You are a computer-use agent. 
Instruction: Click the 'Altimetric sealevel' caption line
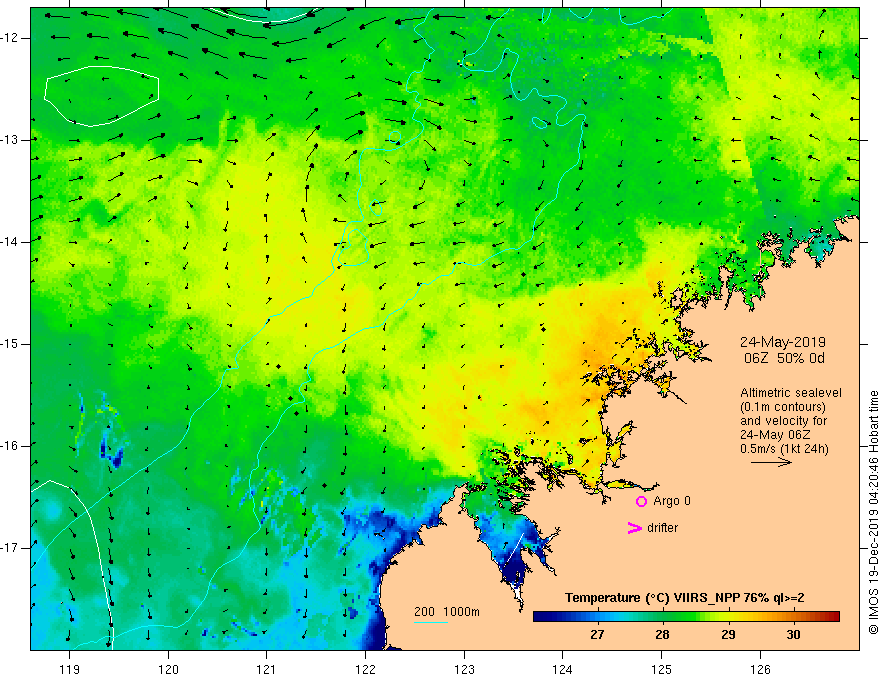[x=791, y=393]
